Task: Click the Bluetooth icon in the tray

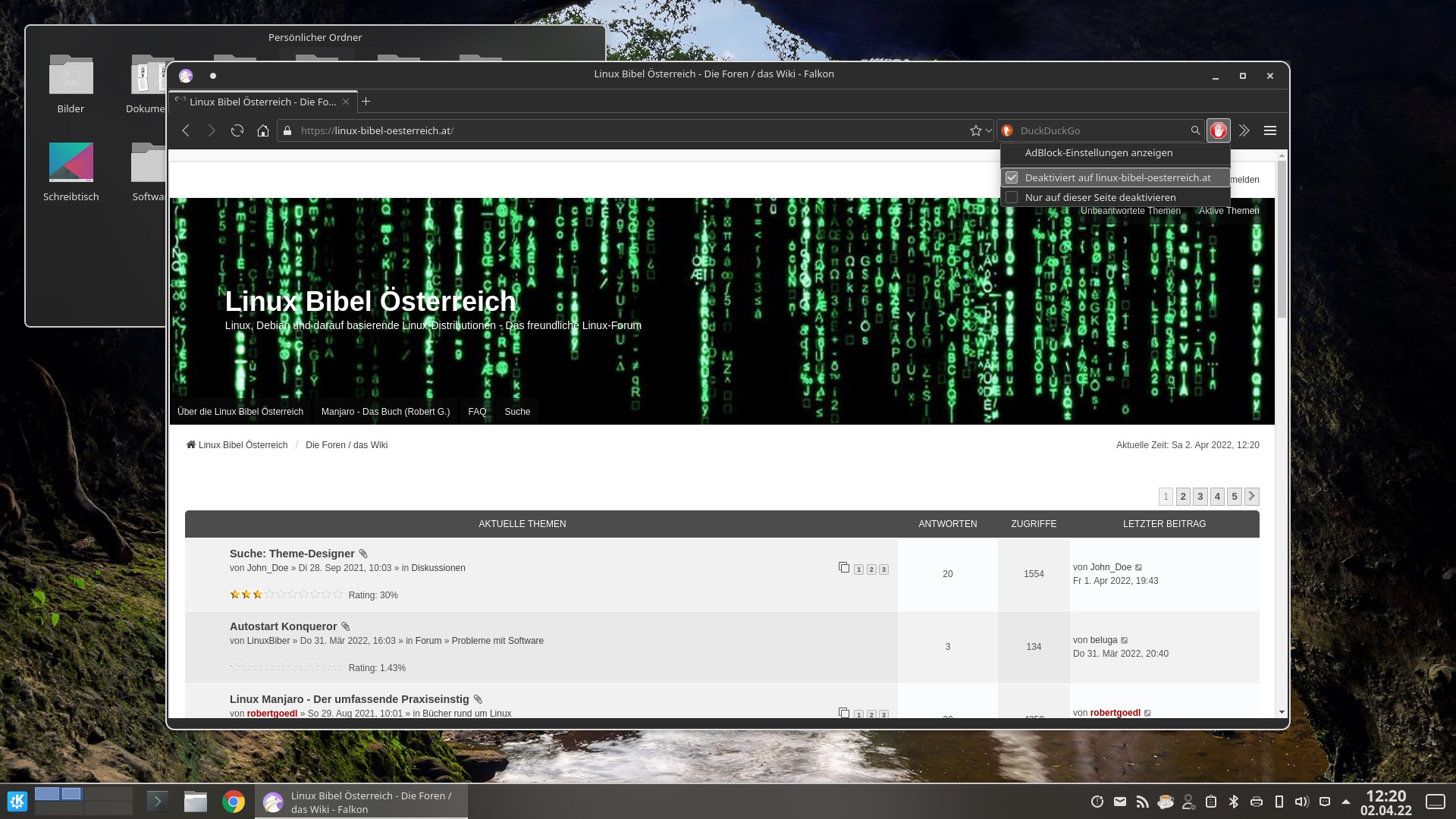Action: 1234,802
